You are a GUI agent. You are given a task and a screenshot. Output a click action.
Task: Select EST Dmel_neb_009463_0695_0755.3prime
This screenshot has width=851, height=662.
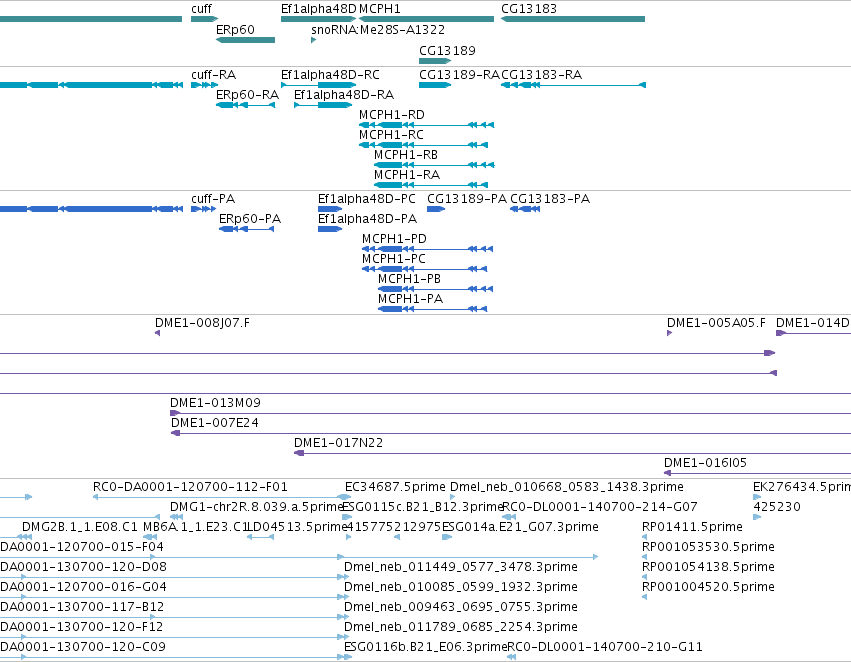(461, 607)
